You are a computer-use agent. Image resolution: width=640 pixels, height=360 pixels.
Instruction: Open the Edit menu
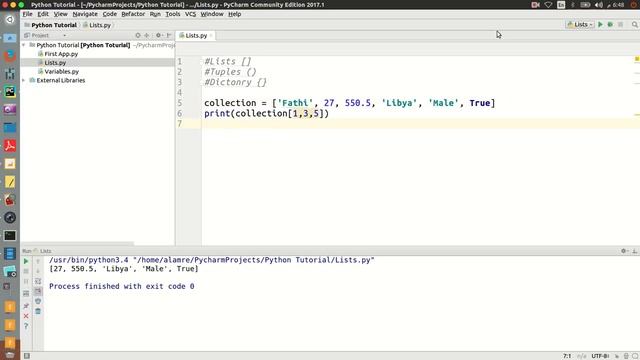(43, 14)
